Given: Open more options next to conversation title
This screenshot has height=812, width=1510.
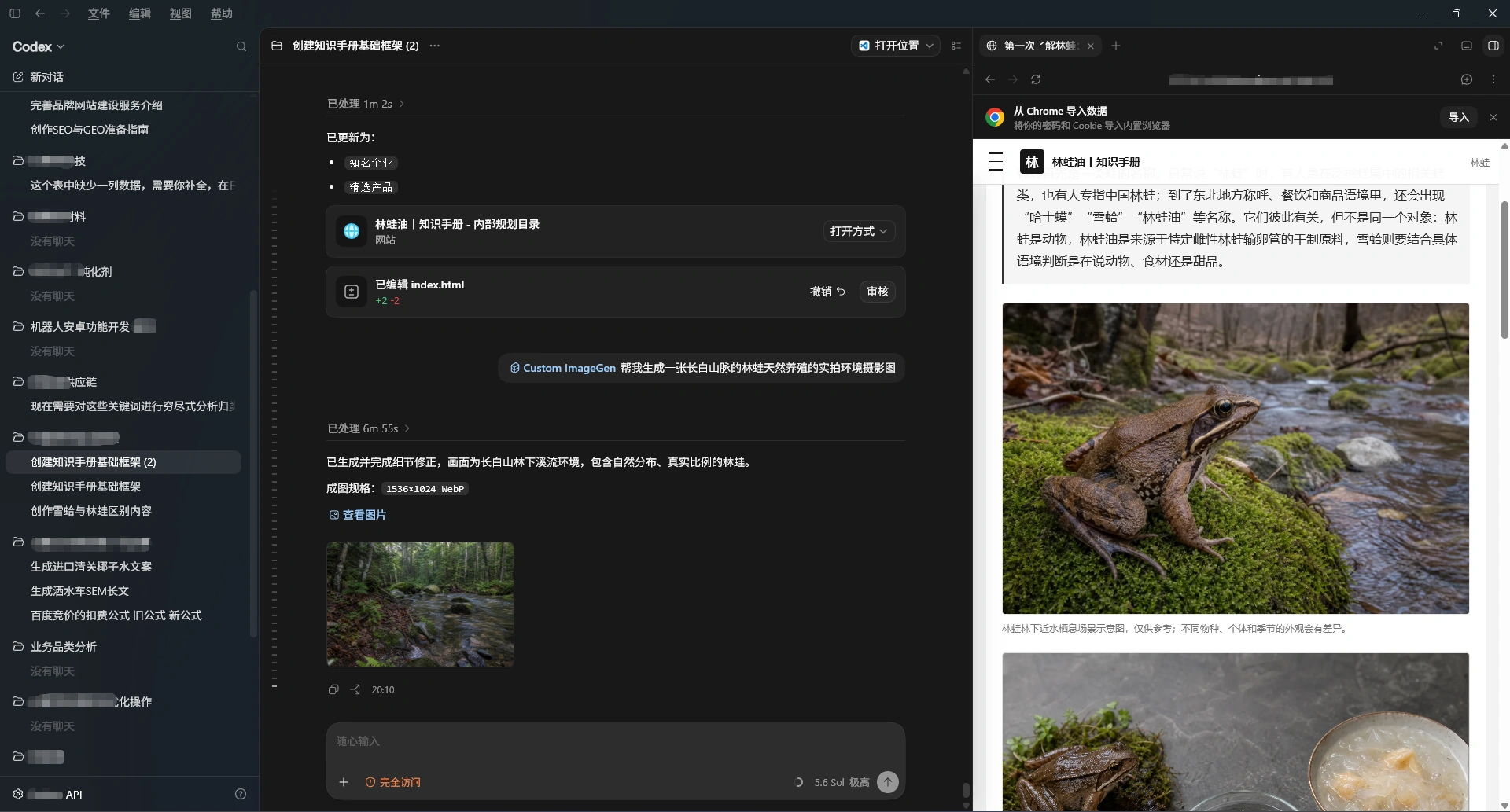Looking at the screenshot, I should click(x=435, y=46).
